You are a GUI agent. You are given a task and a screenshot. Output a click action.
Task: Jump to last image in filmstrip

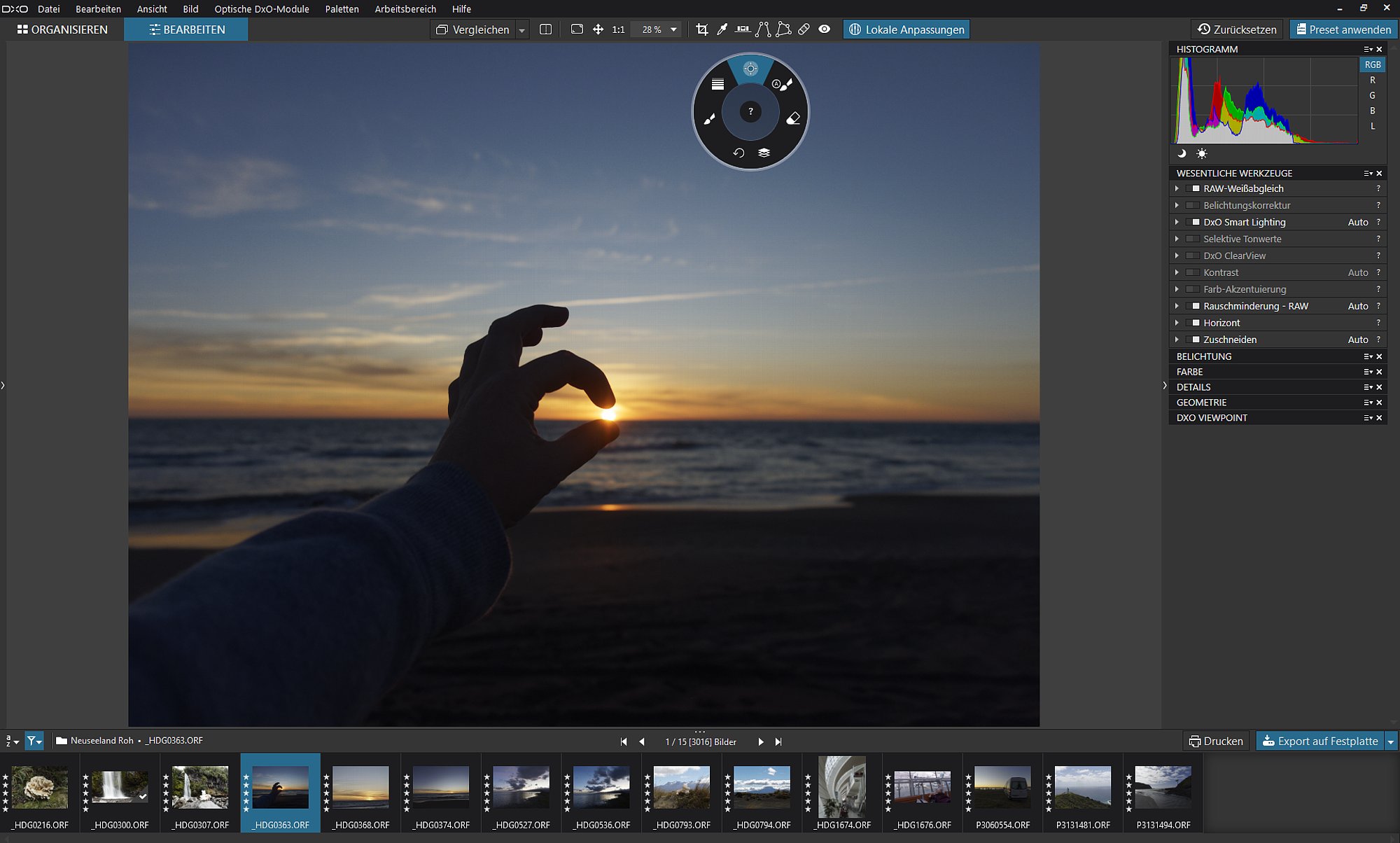click(778, 741)
